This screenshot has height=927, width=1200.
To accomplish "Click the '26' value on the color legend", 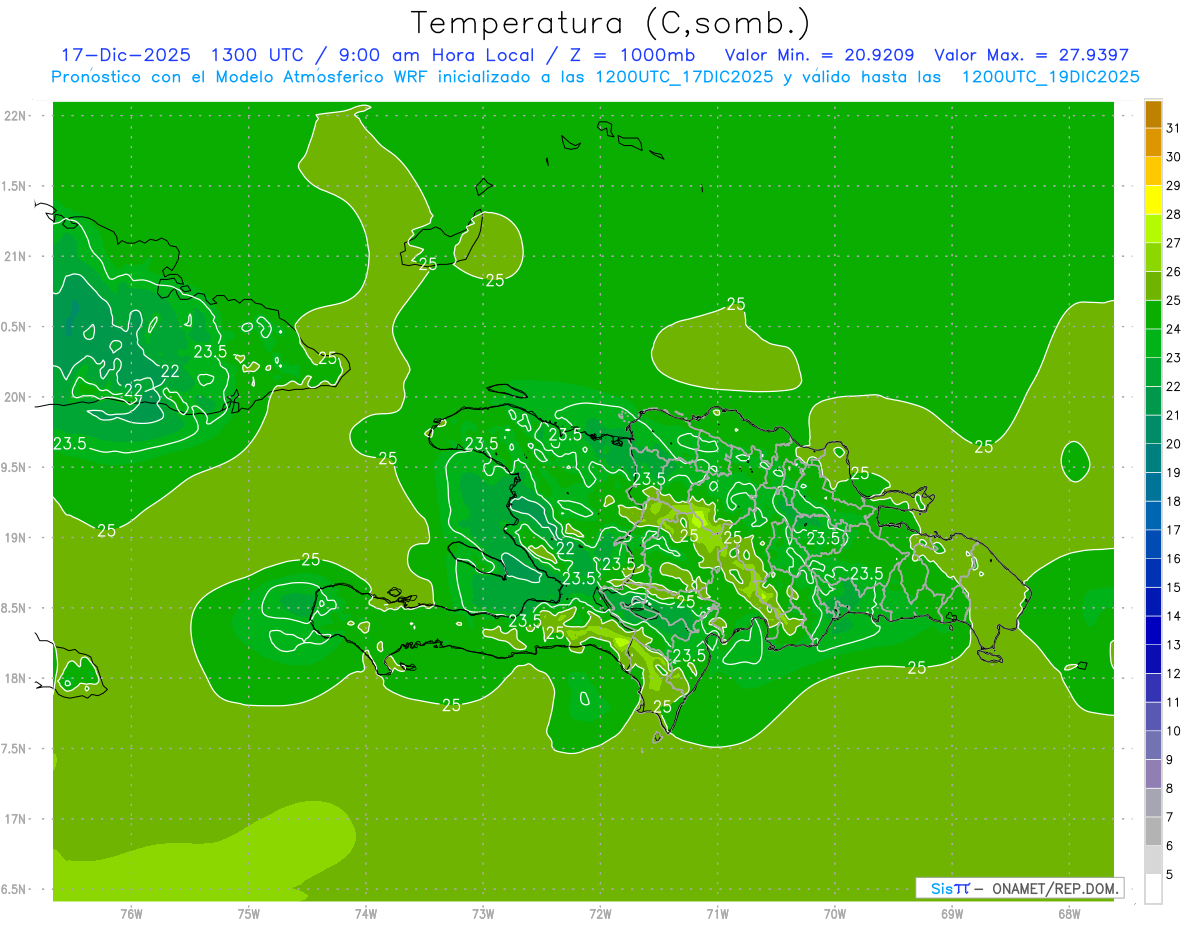I will (1174, 272).
